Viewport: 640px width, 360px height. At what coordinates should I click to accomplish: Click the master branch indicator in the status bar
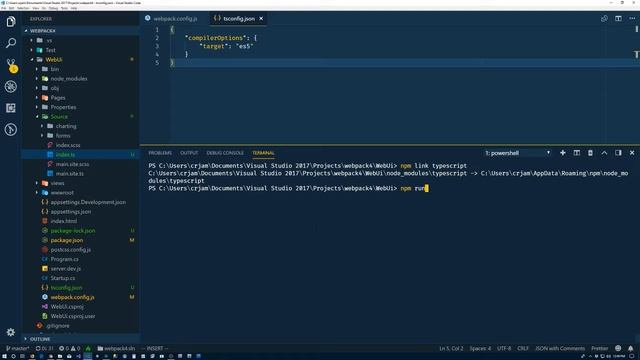18,348
